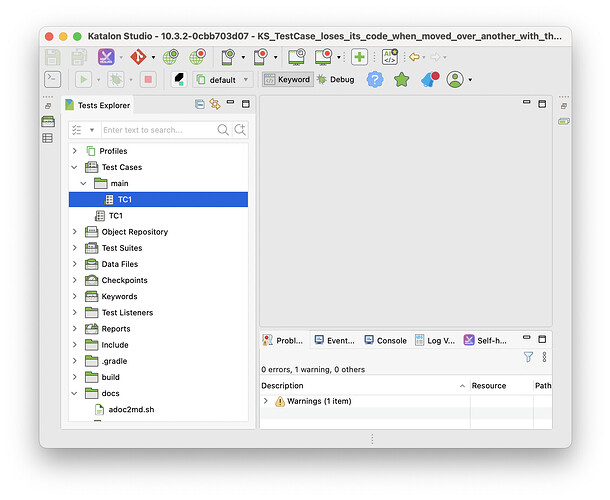Click the Save toolbar icon
Screen dimensions: 610x500
click(x=53, y=57)
